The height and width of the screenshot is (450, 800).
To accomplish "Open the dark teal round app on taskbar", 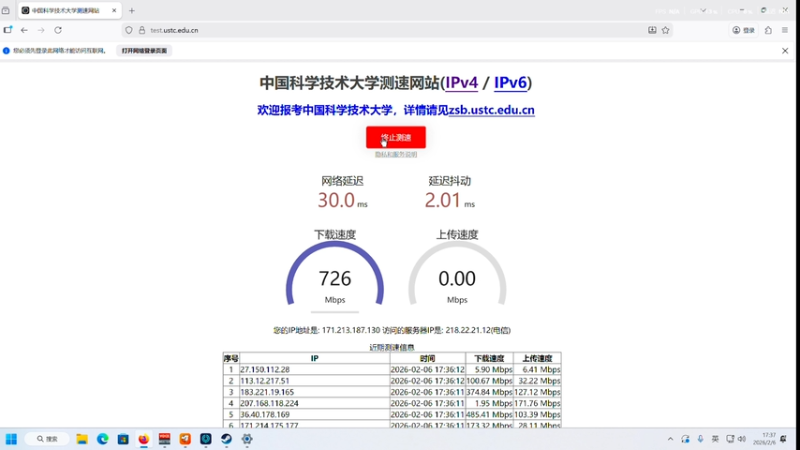I will 206,439.
